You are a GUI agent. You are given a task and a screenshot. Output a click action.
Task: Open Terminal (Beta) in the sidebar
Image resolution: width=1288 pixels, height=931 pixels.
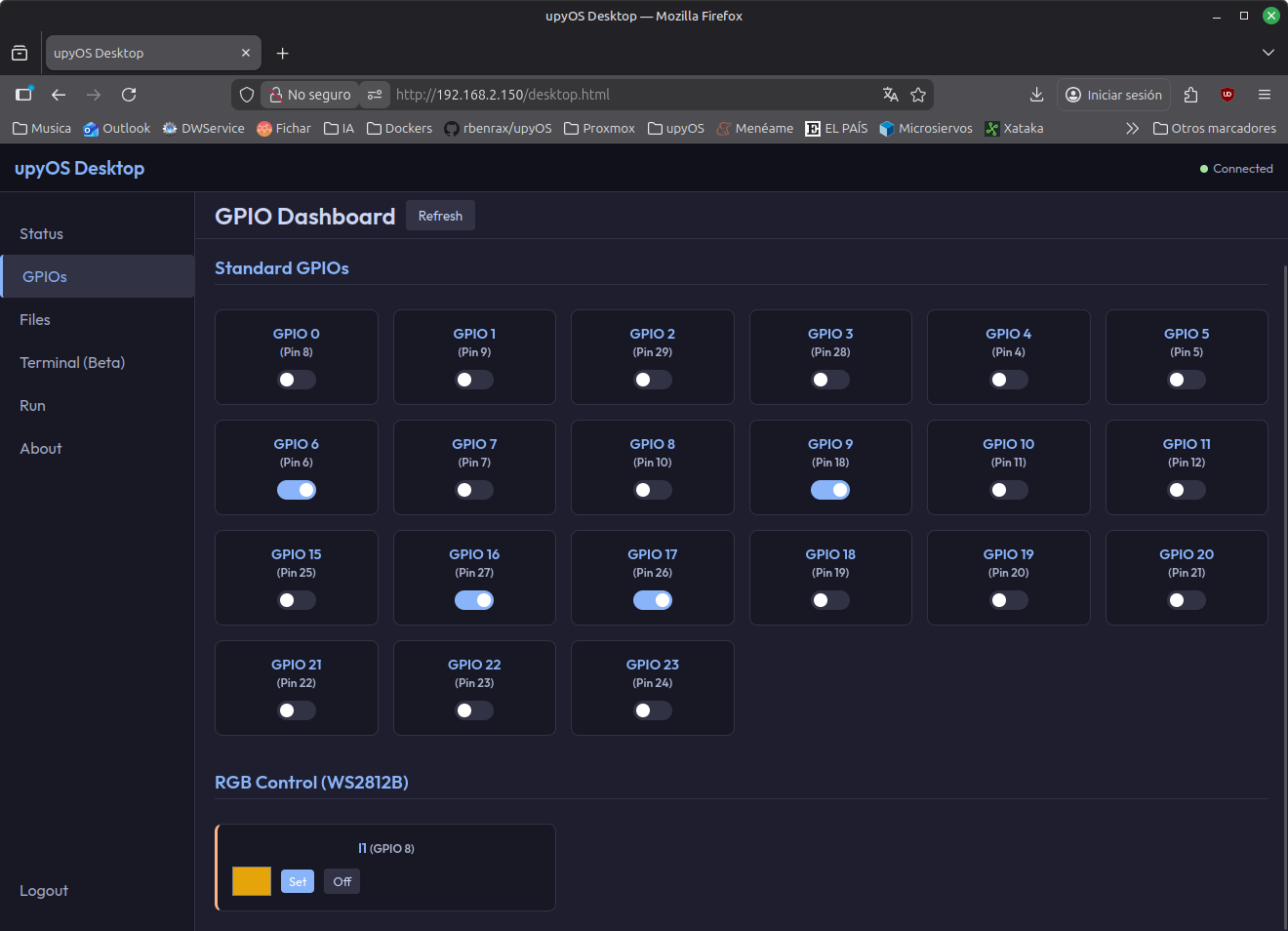(98, 363)
